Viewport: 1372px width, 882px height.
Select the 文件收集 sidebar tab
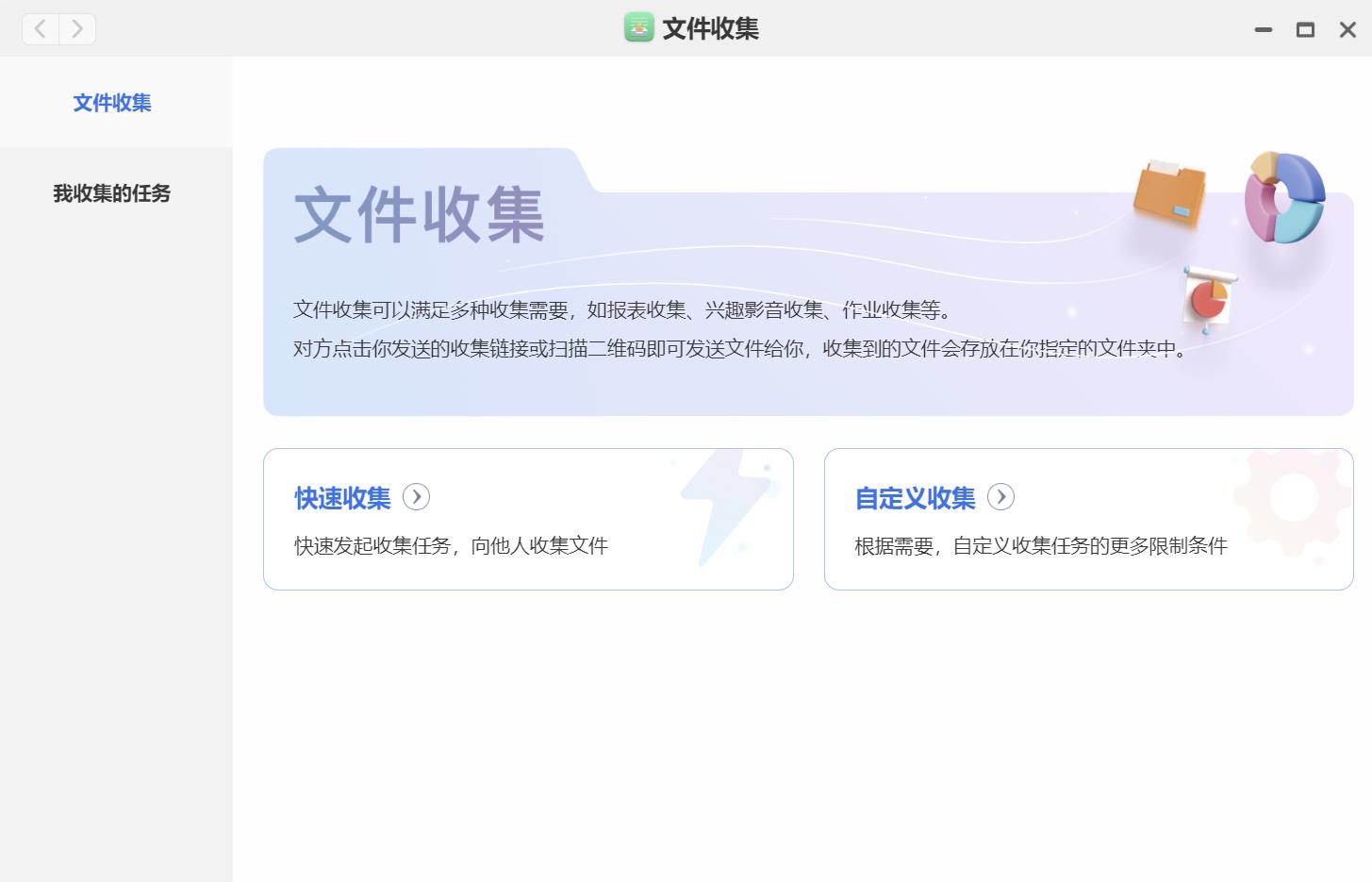[111, 103]
